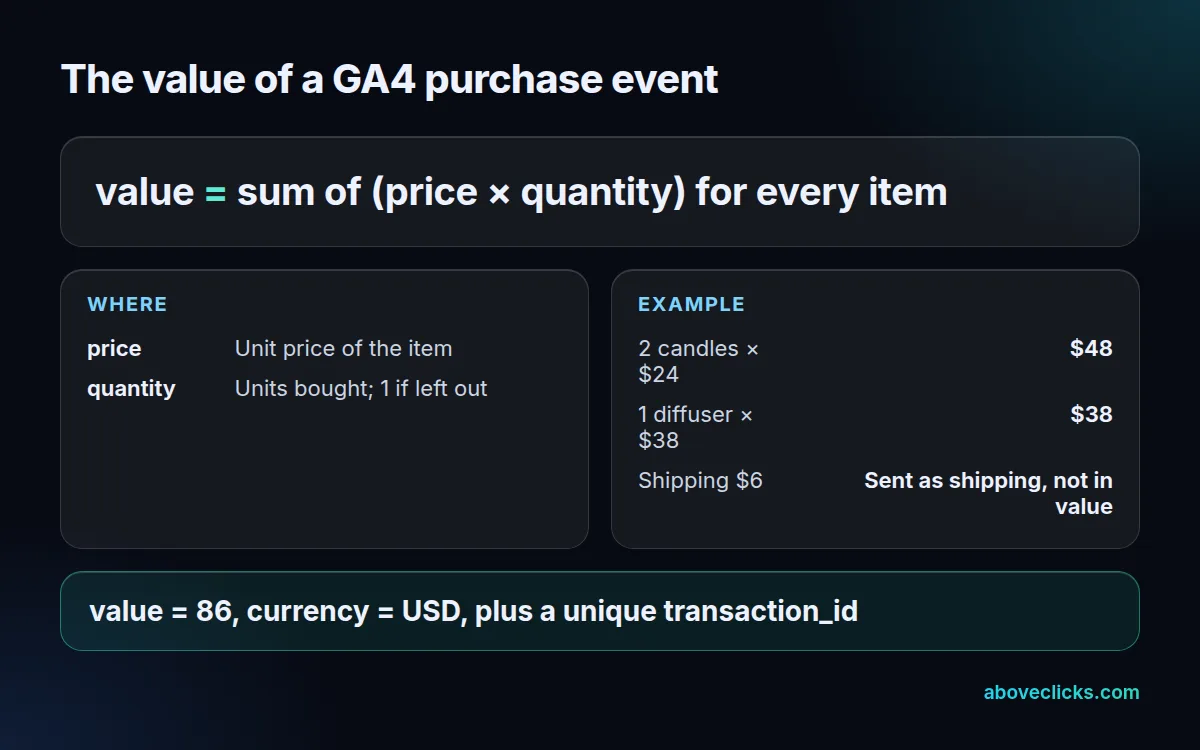This screenshot has height=750, width=1200.
Task: Click 'for every item' in the formula
Action: 821,192
